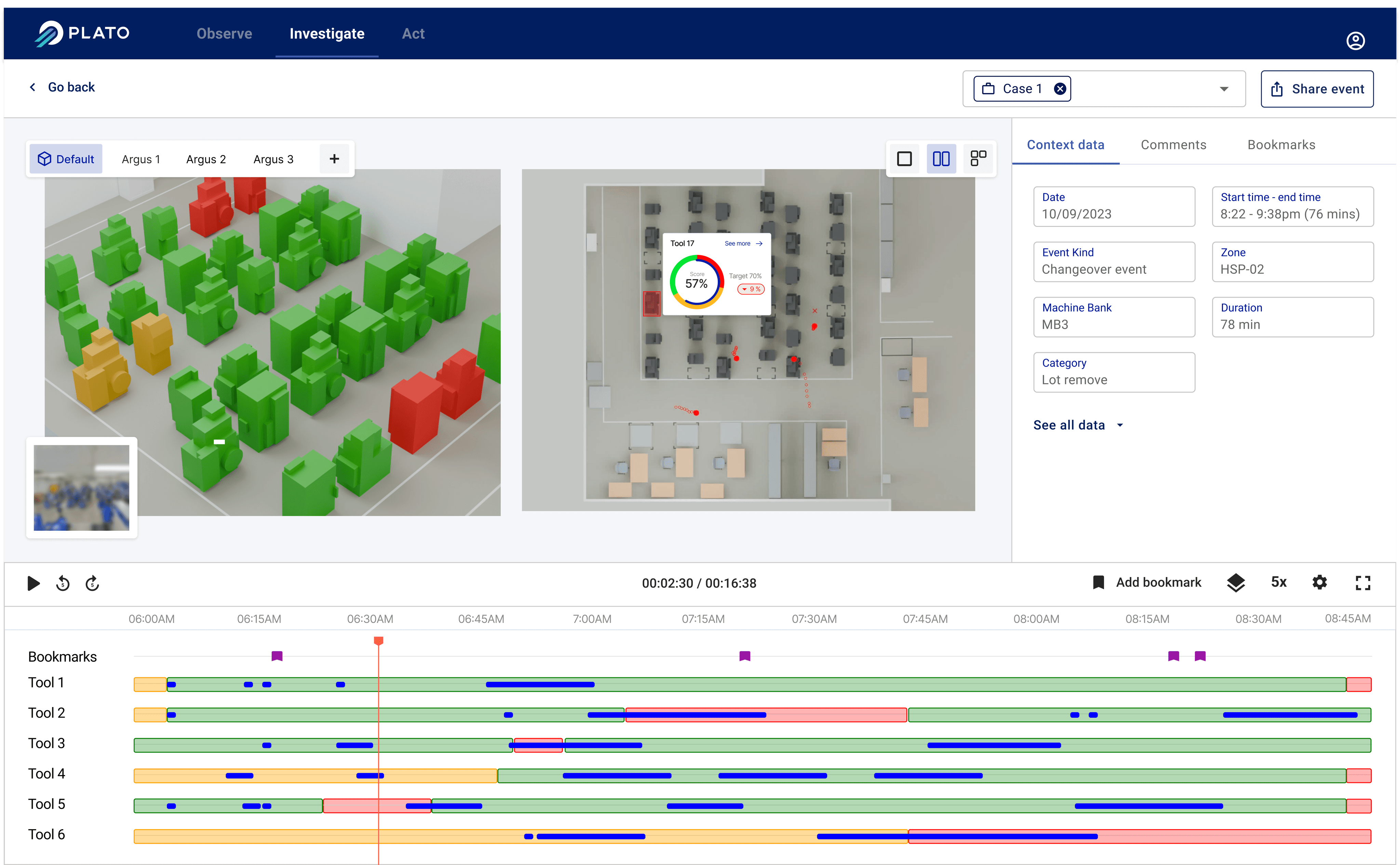Expand See all data in Context data panel
The height and width of the screenshot is (865, 1400).
[1078, 424]
